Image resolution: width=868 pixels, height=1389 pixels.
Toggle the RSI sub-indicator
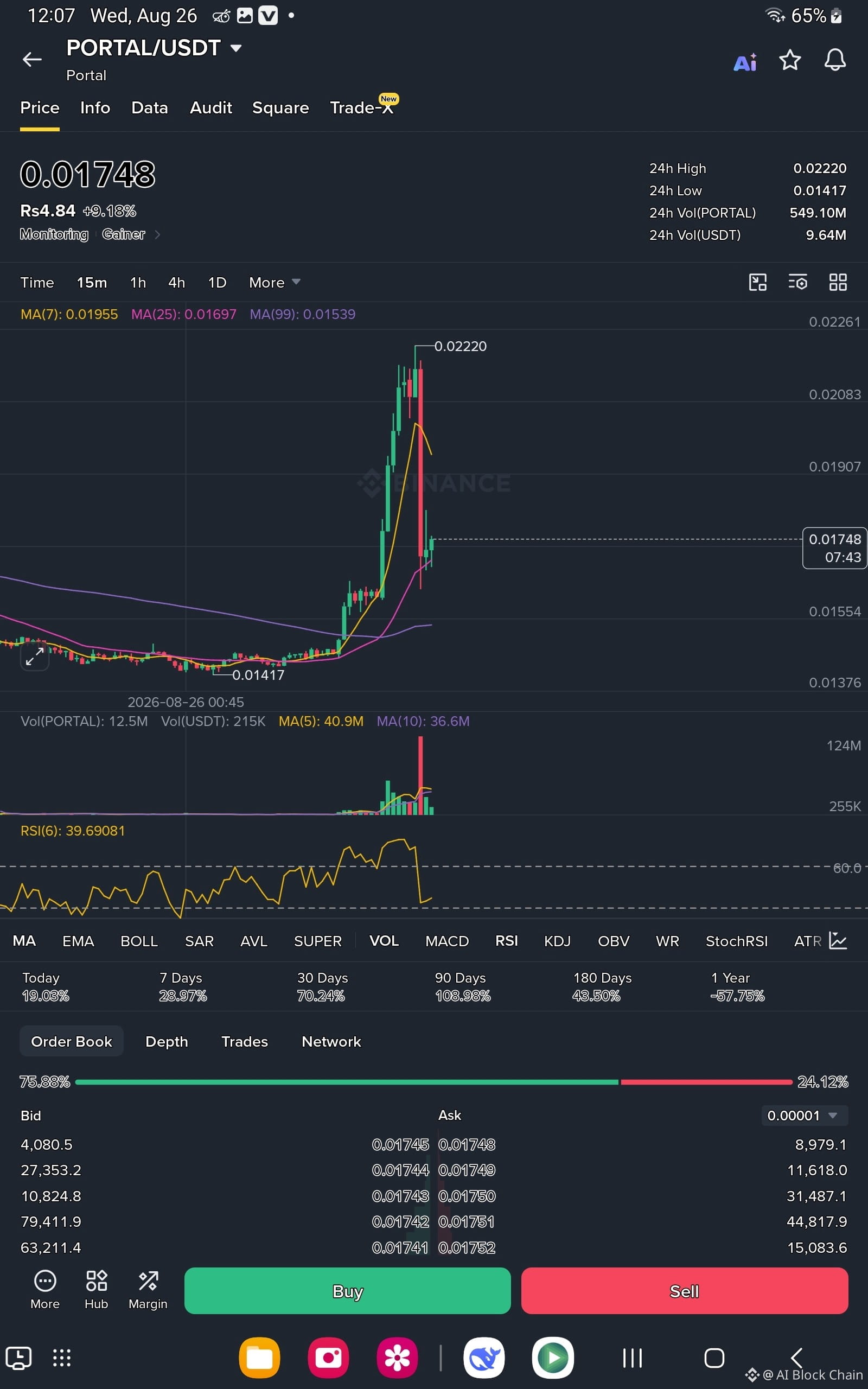tap(506, 941)
